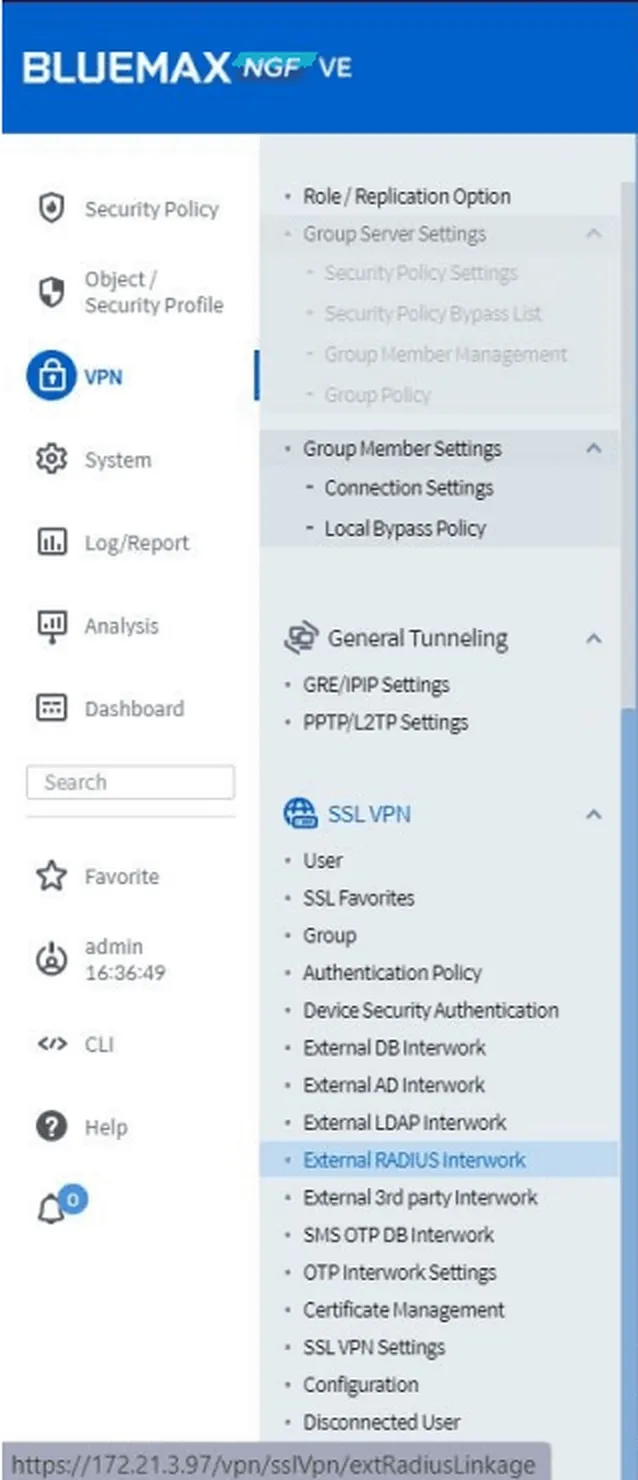Open Device Security Authentication

click(431, 1010)
